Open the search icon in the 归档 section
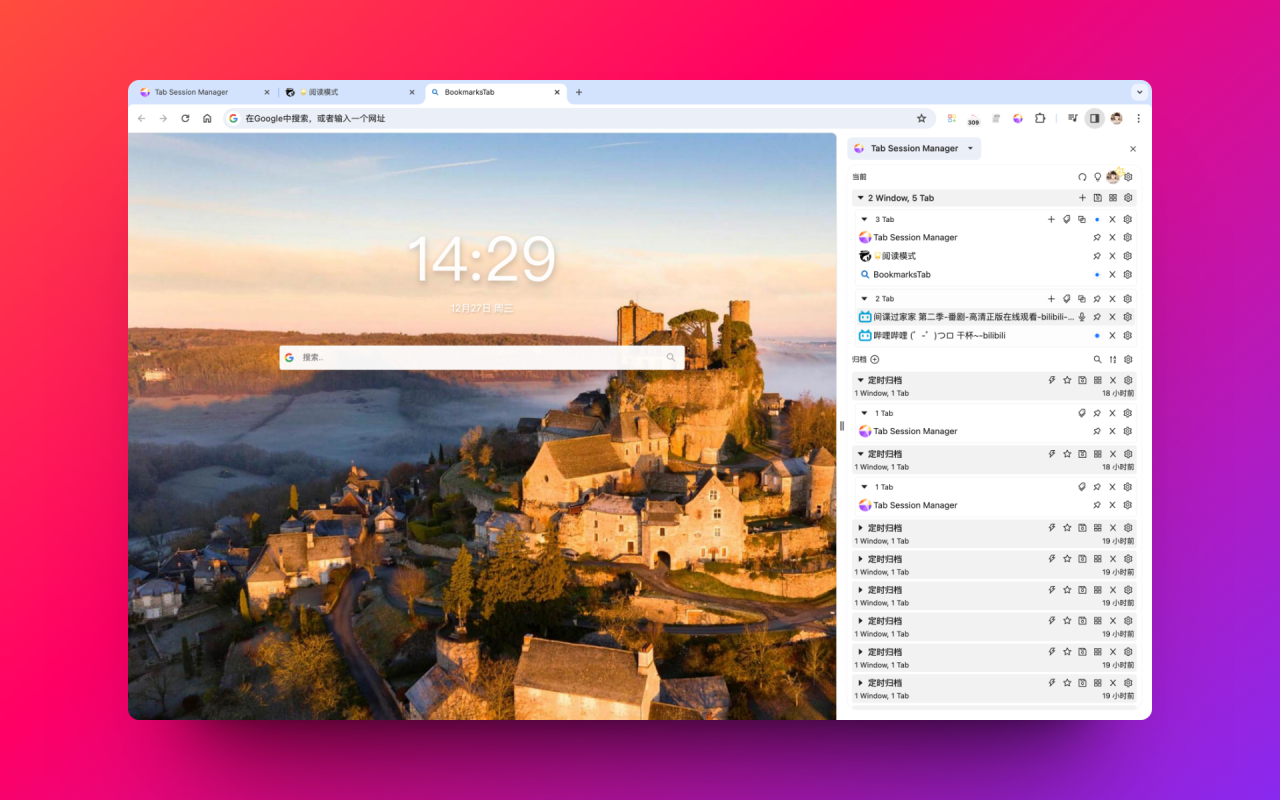 click(1099, 359)
